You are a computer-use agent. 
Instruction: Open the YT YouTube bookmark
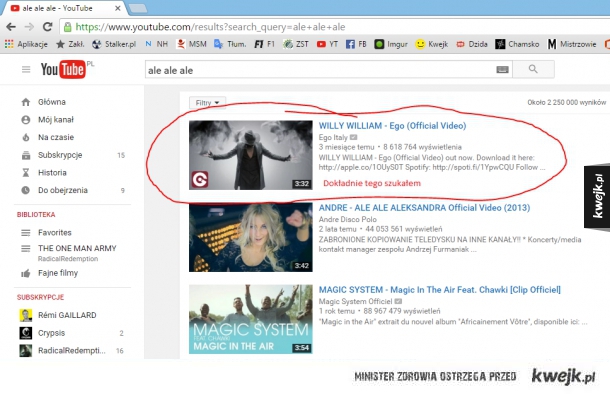pos(327,44)
